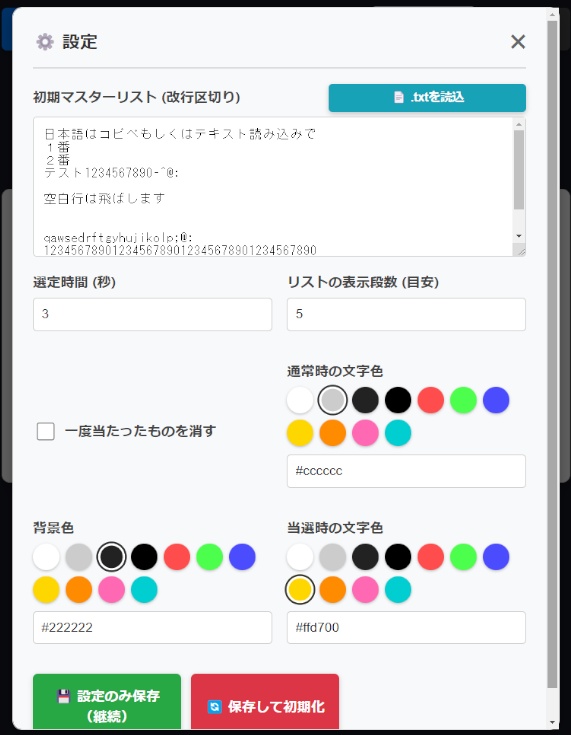Pick red swatch under 当選時の文字色
The height and width of the screenshot is (735, 571).
(x=431, y=557)
